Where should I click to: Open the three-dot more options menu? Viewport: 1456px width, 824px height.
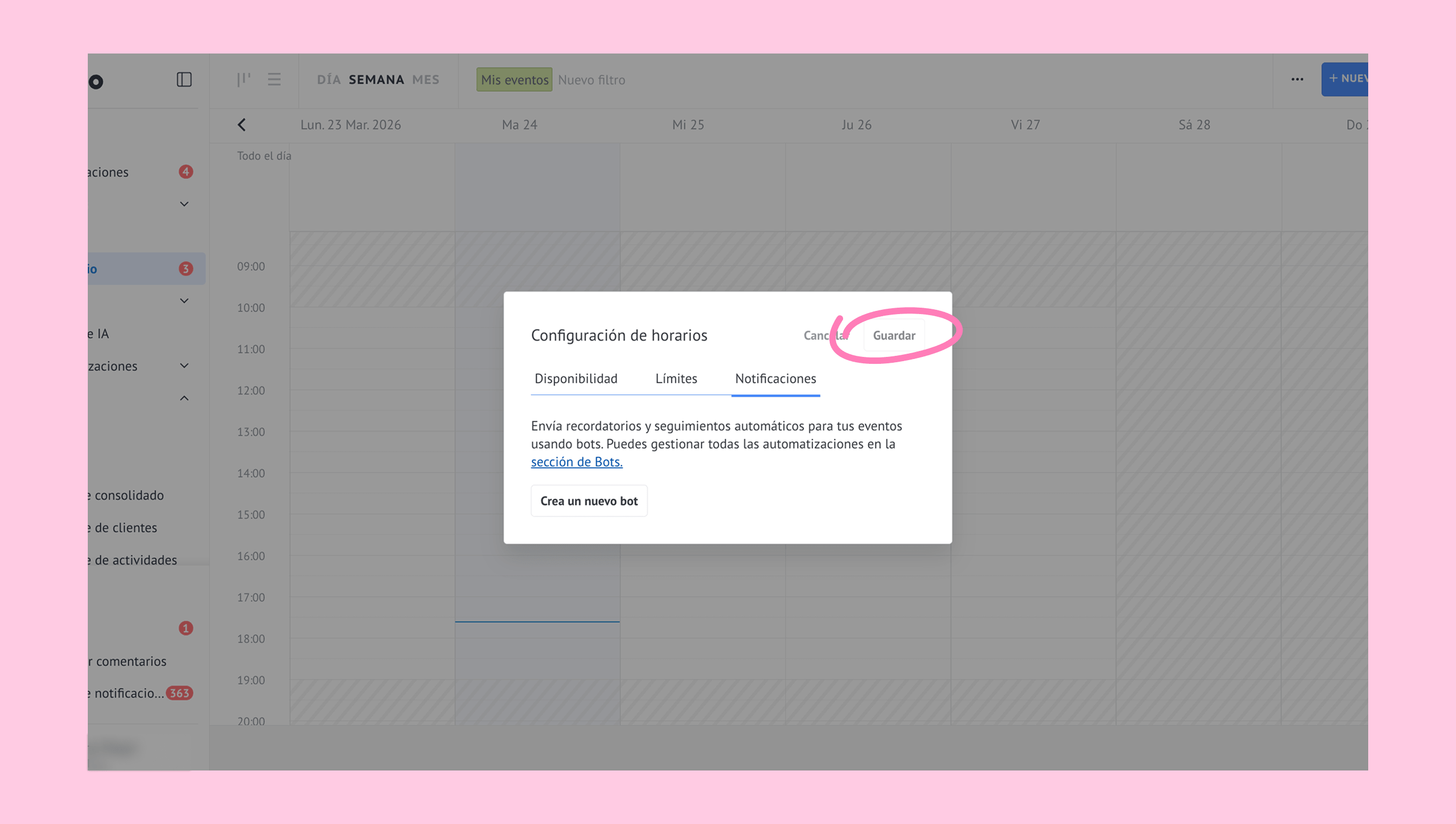point(1297,79)
